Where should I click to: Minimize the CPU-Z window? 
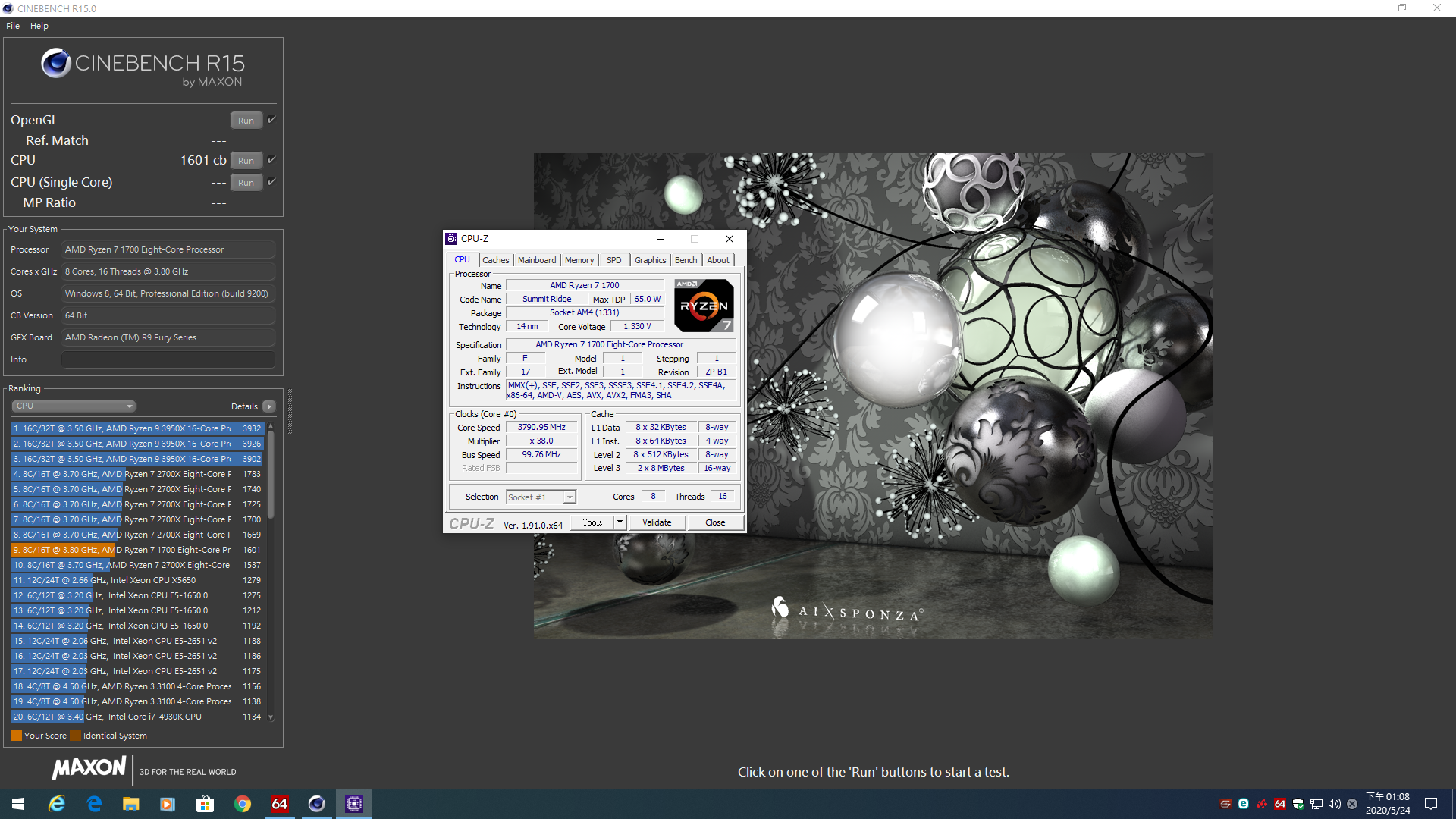coord(661,239)
